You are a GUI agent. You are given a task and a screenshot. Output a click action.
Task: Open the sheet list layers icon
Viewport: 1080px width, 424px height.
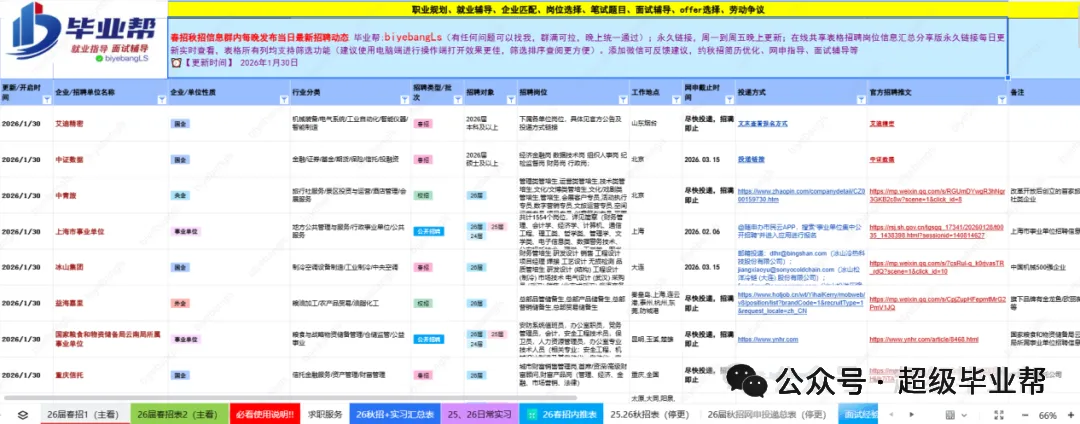coord(23,415)
